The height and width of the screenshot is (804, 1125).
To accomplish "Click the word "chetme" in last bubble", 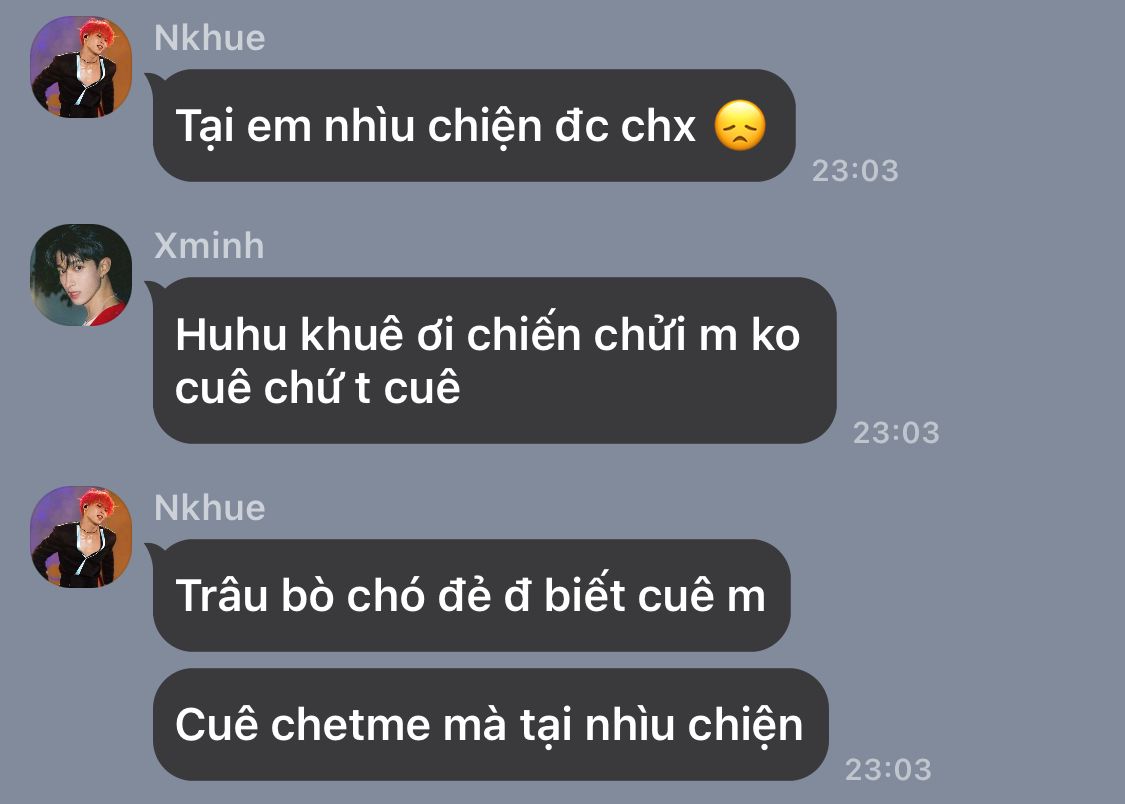I will point(350,724).
